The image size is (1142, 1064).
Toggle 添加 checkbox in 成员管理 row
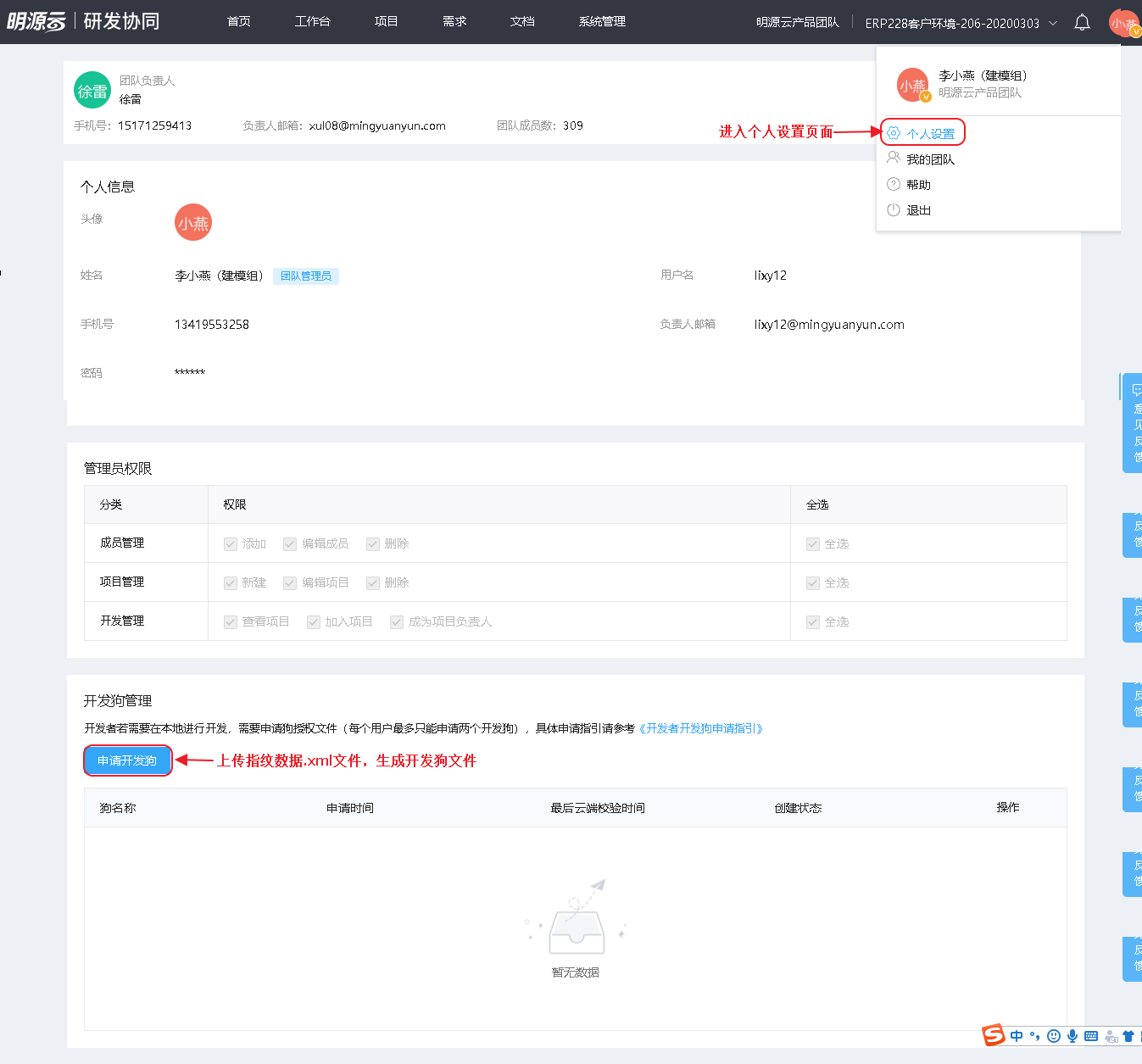pyautogui.click(x=231, y=544)
